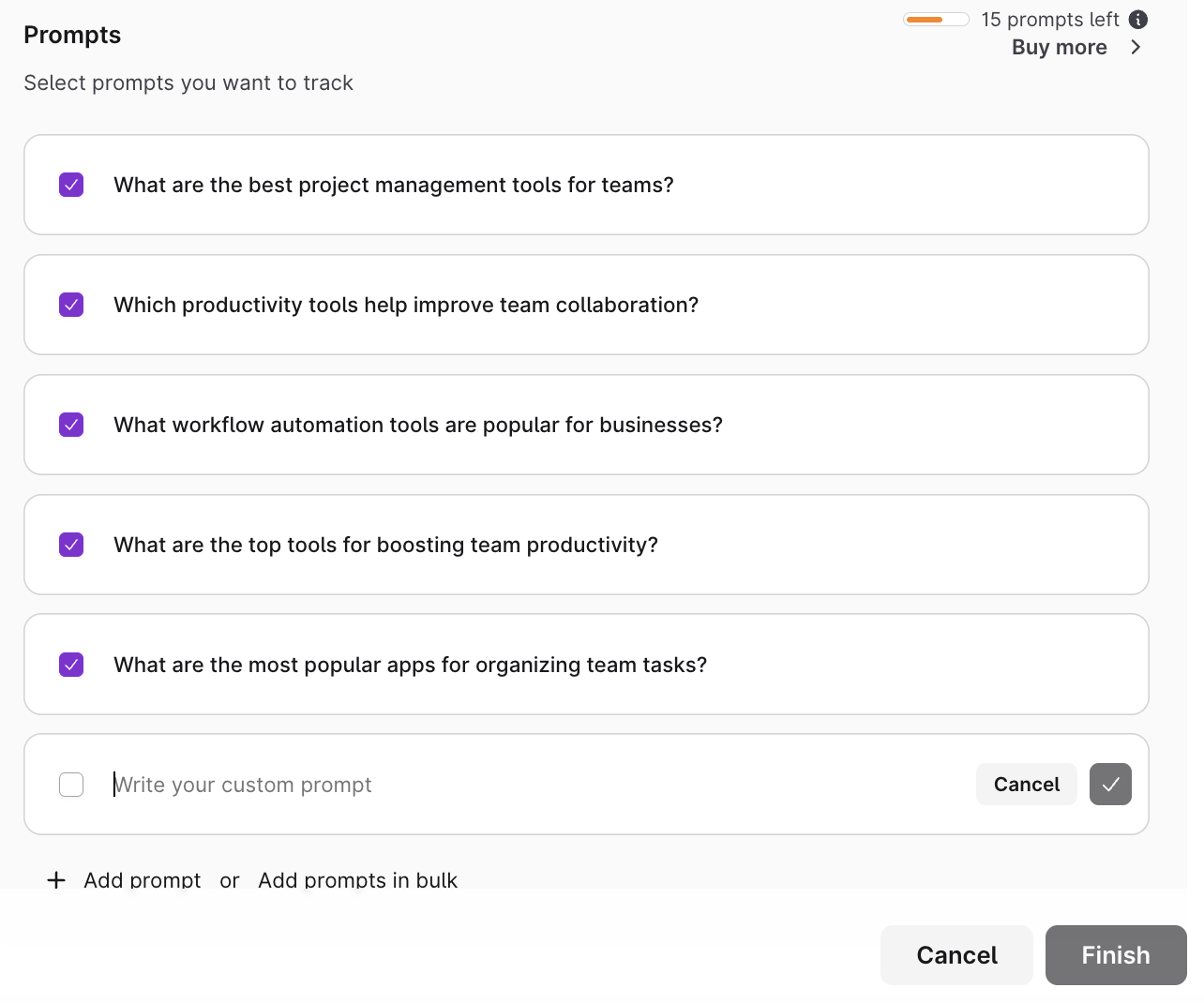Toggle the boosting team productivity prompt checkbox
The height and width of the screenshot is (1003, 1204).
(x=71, y=545)
